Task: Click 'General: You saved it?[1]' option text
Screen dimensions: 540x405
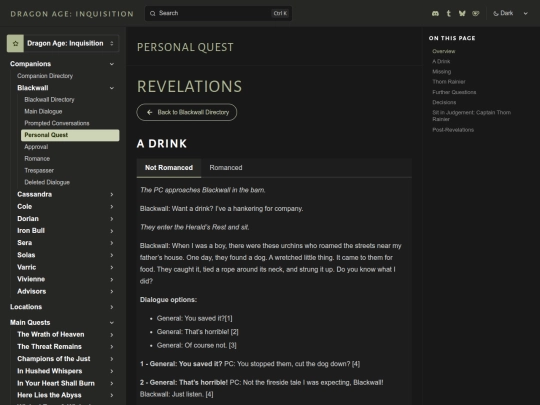Action: [194, 319]
